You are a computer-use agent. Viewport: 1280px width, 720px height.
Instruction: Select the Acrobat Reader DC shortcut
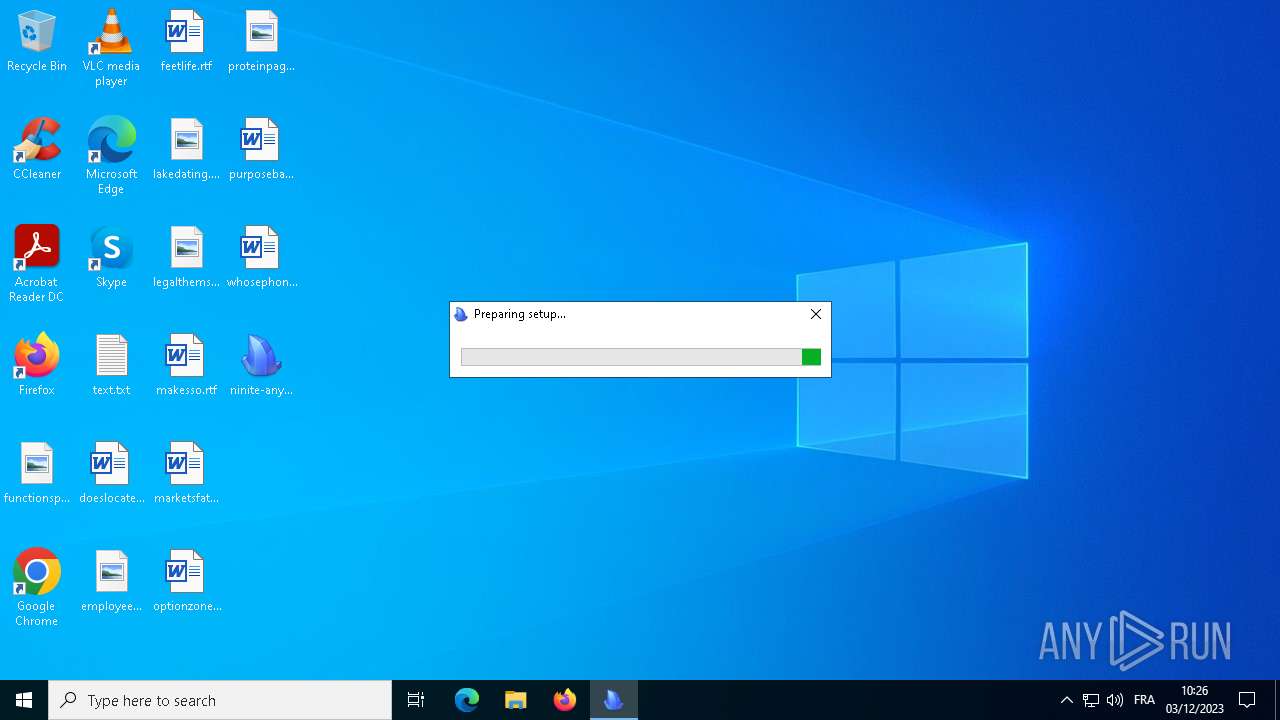pyautogui.click(x=37, y=264)
